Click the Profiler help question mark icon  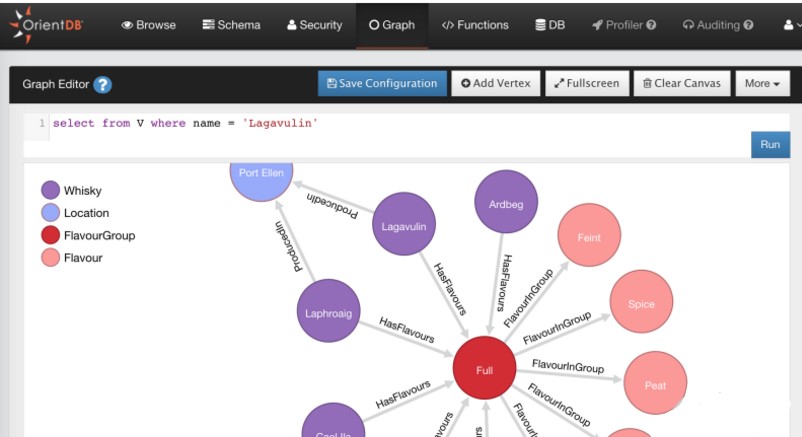pos(652,25)
